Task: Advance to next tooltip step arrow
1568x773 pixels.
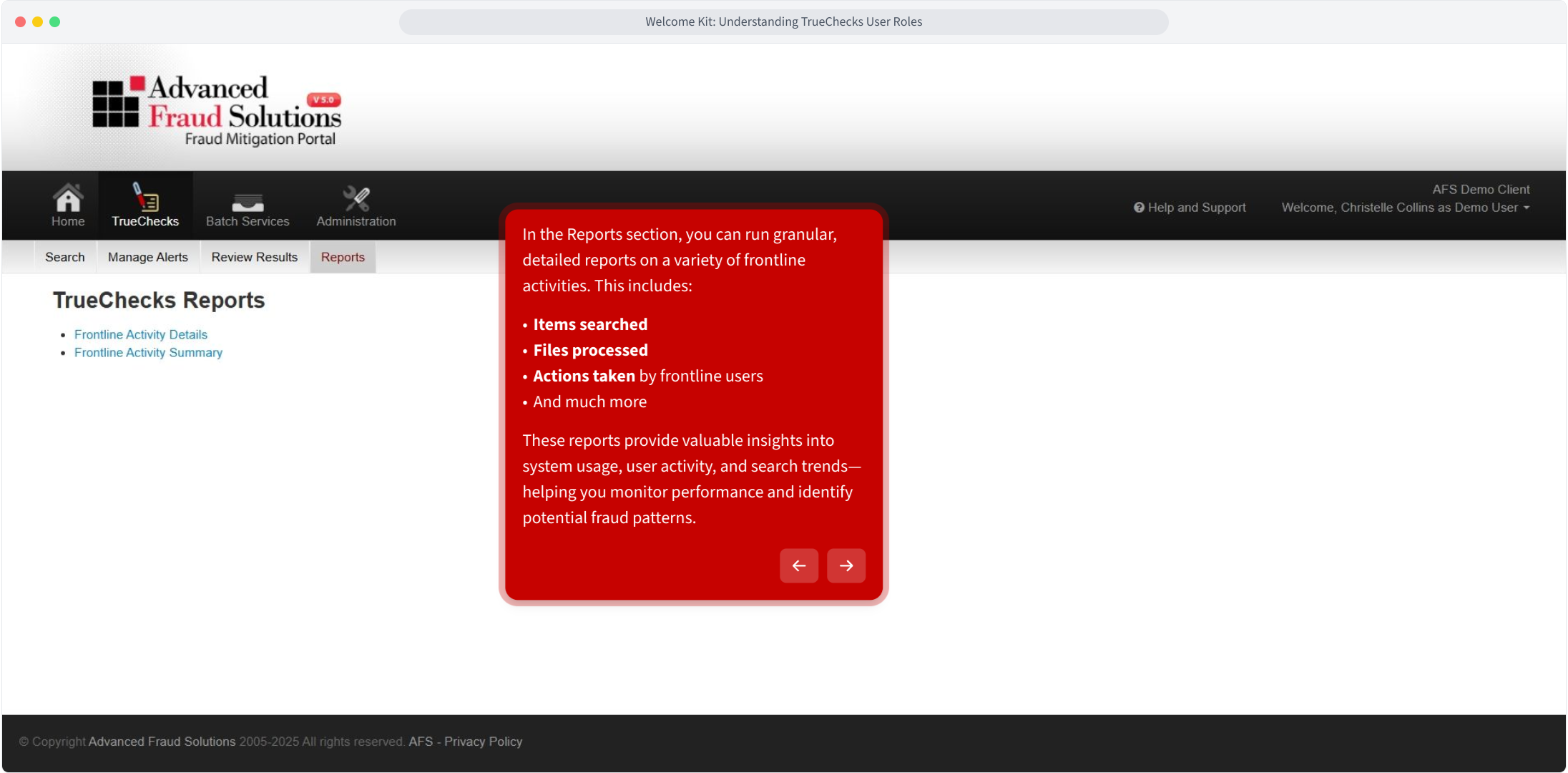Action: 846,565
